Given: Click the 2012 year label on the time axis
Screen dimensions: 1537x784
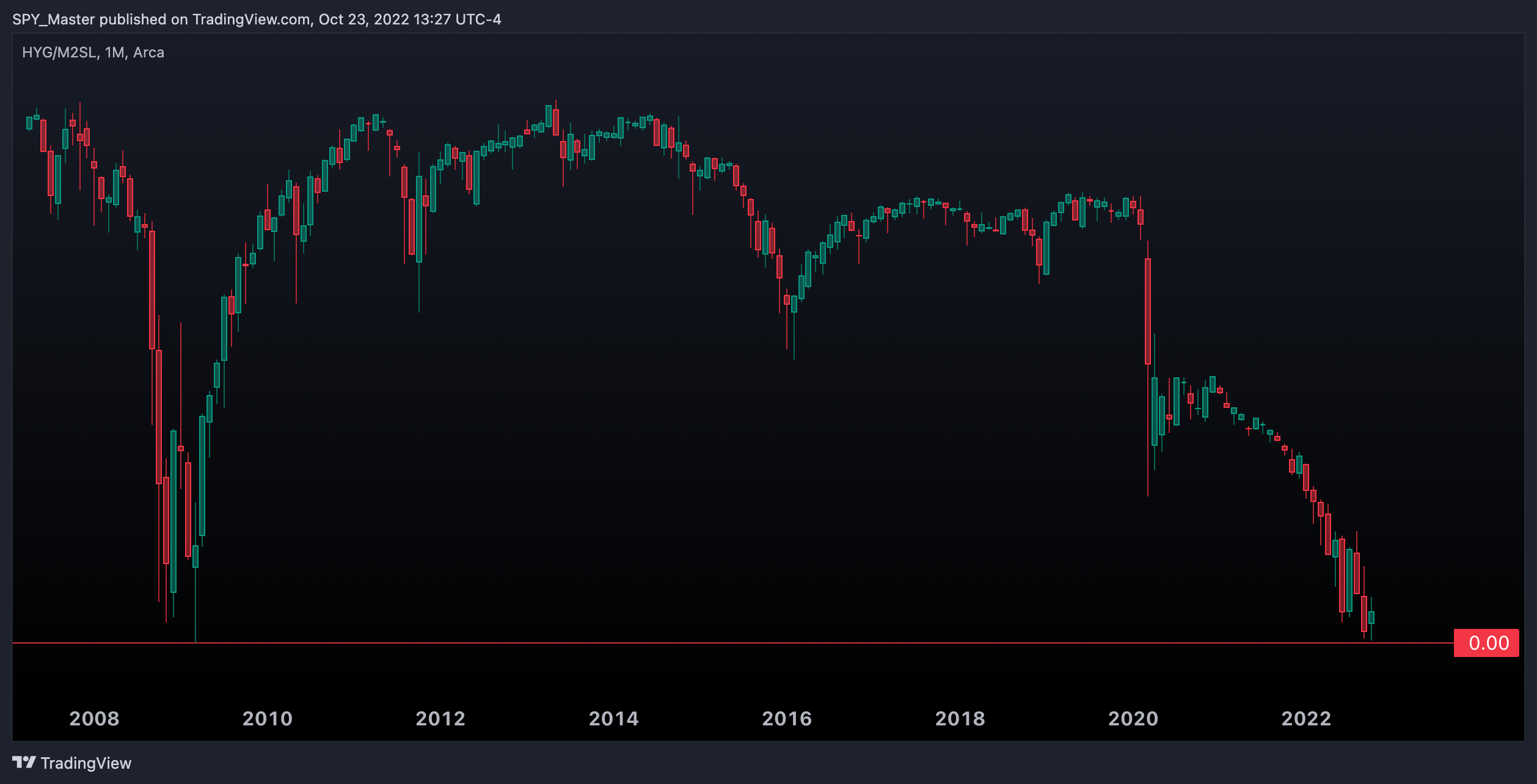Looking at the screenshot, I should (440, 719).
